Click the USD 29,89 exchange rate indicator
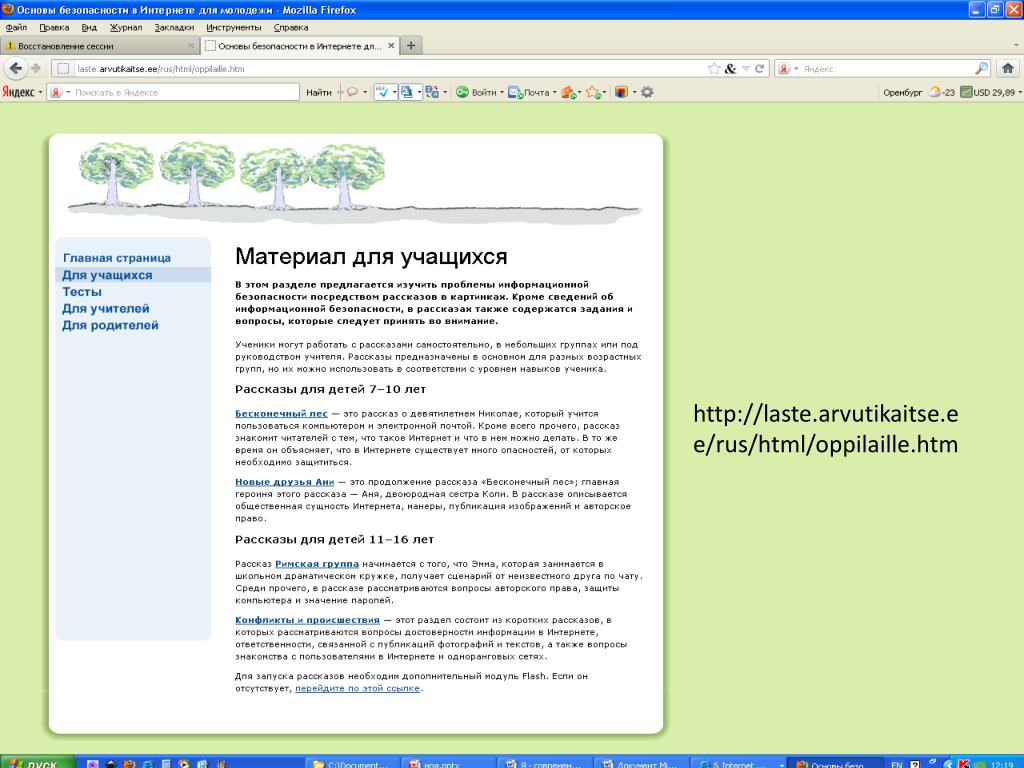 [x=987, y=92]
